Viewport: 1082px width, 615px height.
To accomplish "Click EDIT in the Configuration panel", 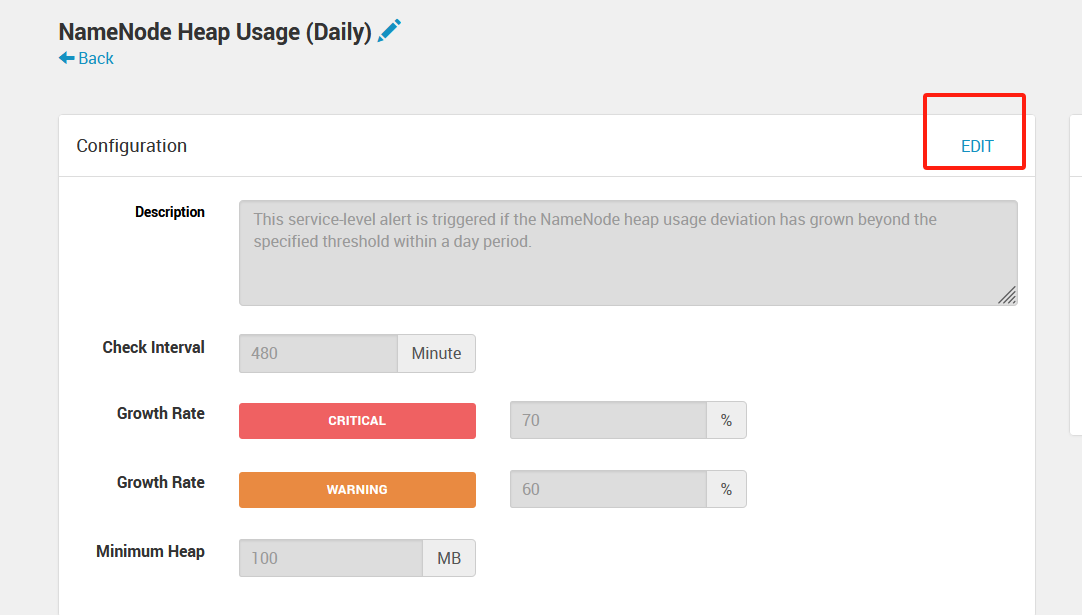I will click(977, 146).
